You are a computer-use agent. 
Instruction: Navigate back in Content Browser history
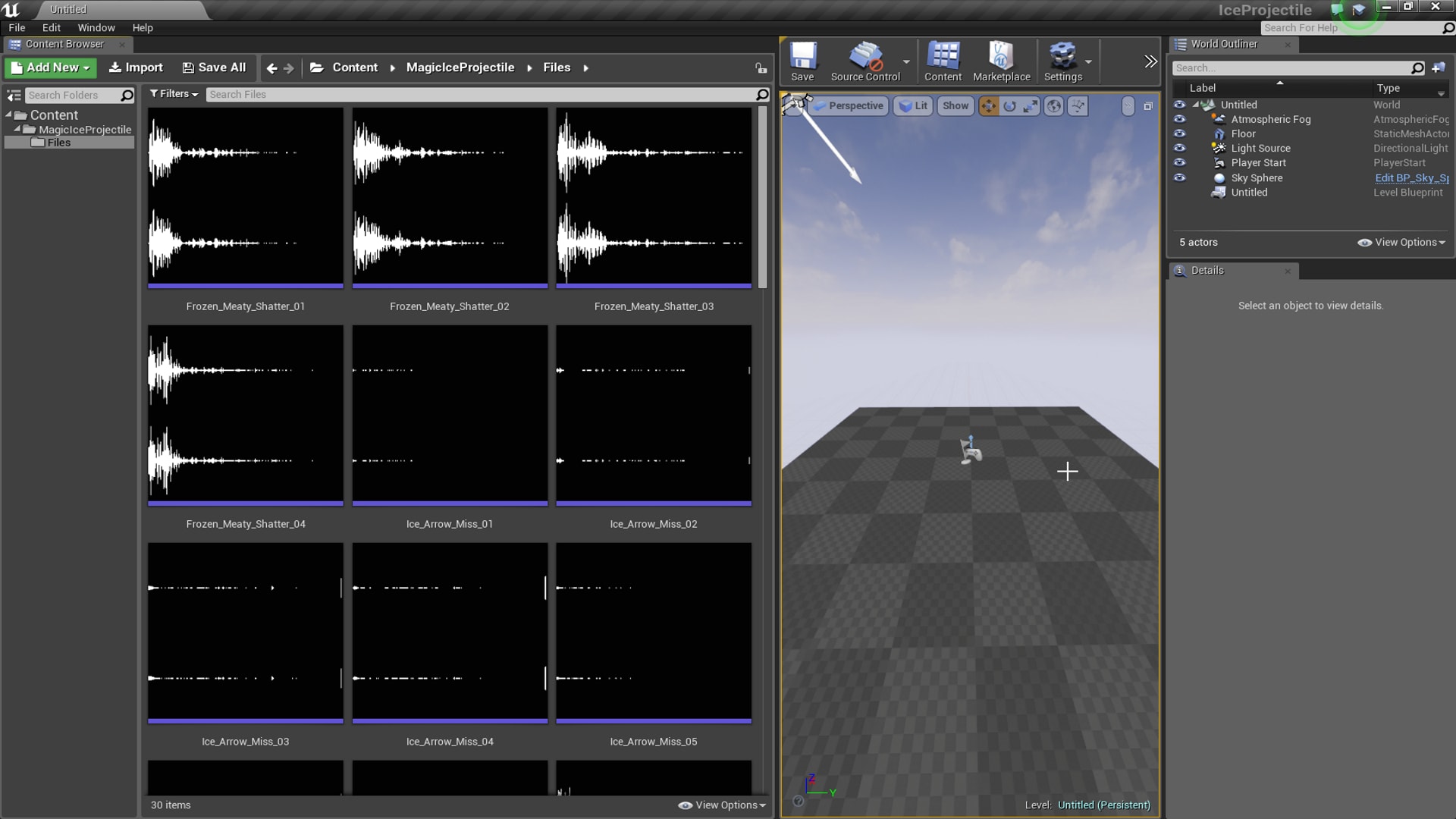click(272, 68)
